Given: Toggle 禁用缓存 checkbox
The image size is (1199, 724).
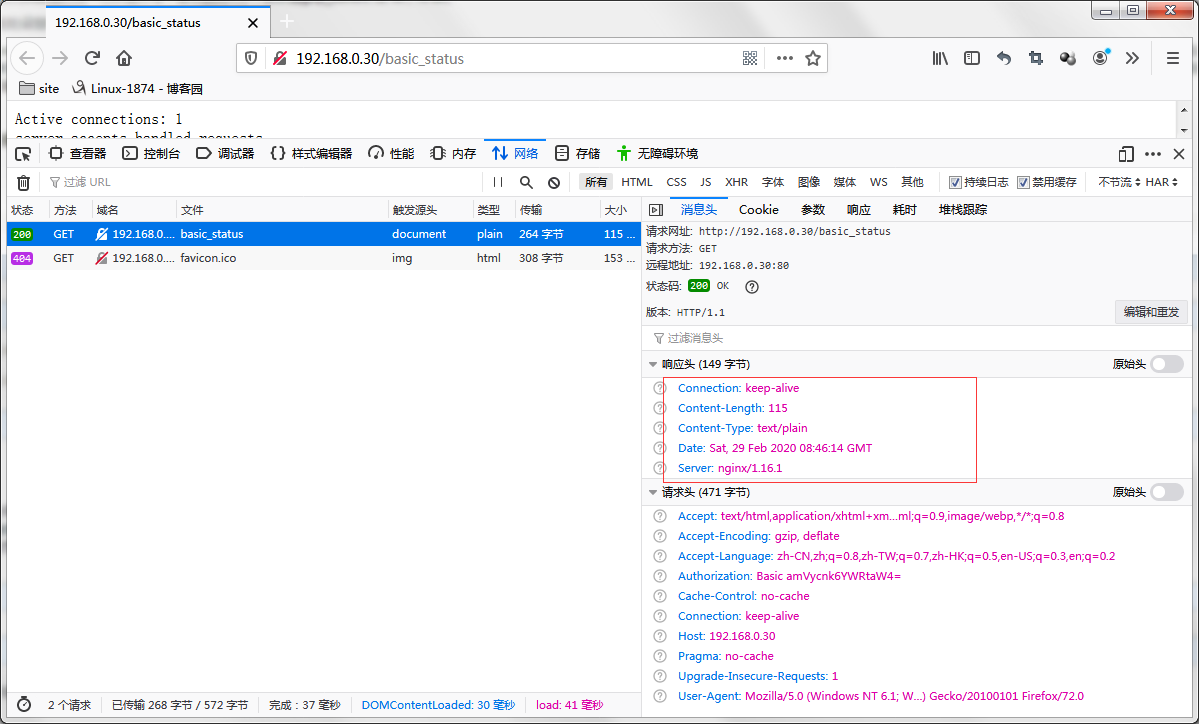Looking at the screenshot, I should (1023, 182).
